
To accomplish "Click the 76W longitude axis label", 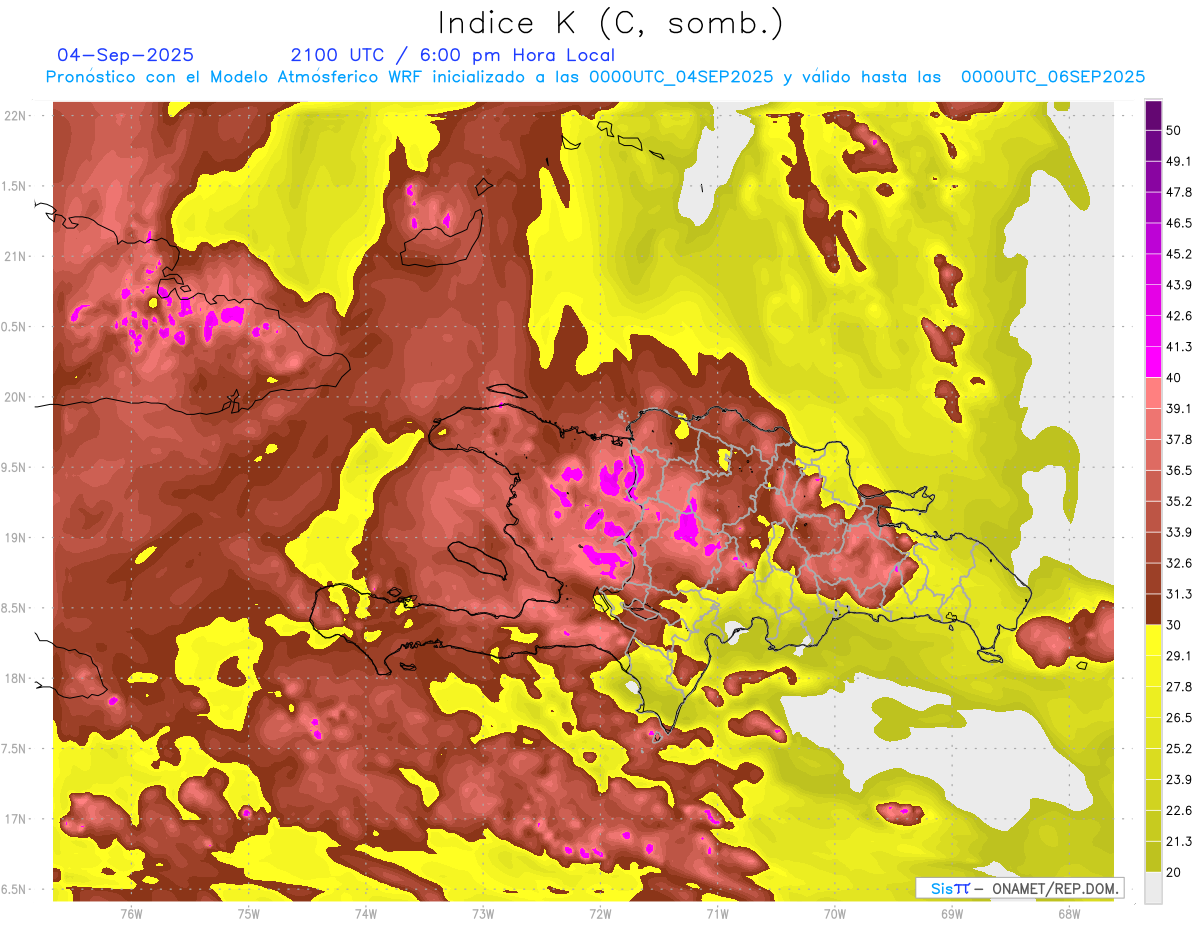I will pyautogui.click(x=131, y=914).
